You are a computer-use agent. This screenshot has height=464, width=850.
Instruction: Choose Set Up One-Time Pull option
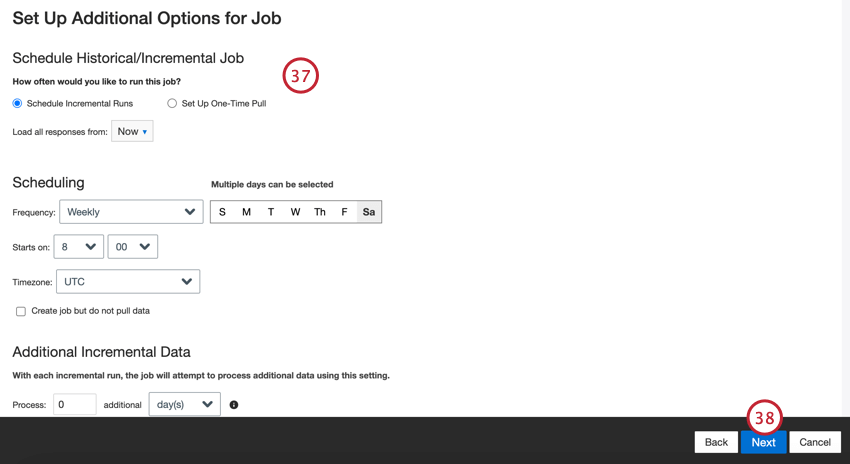(172, 104)
